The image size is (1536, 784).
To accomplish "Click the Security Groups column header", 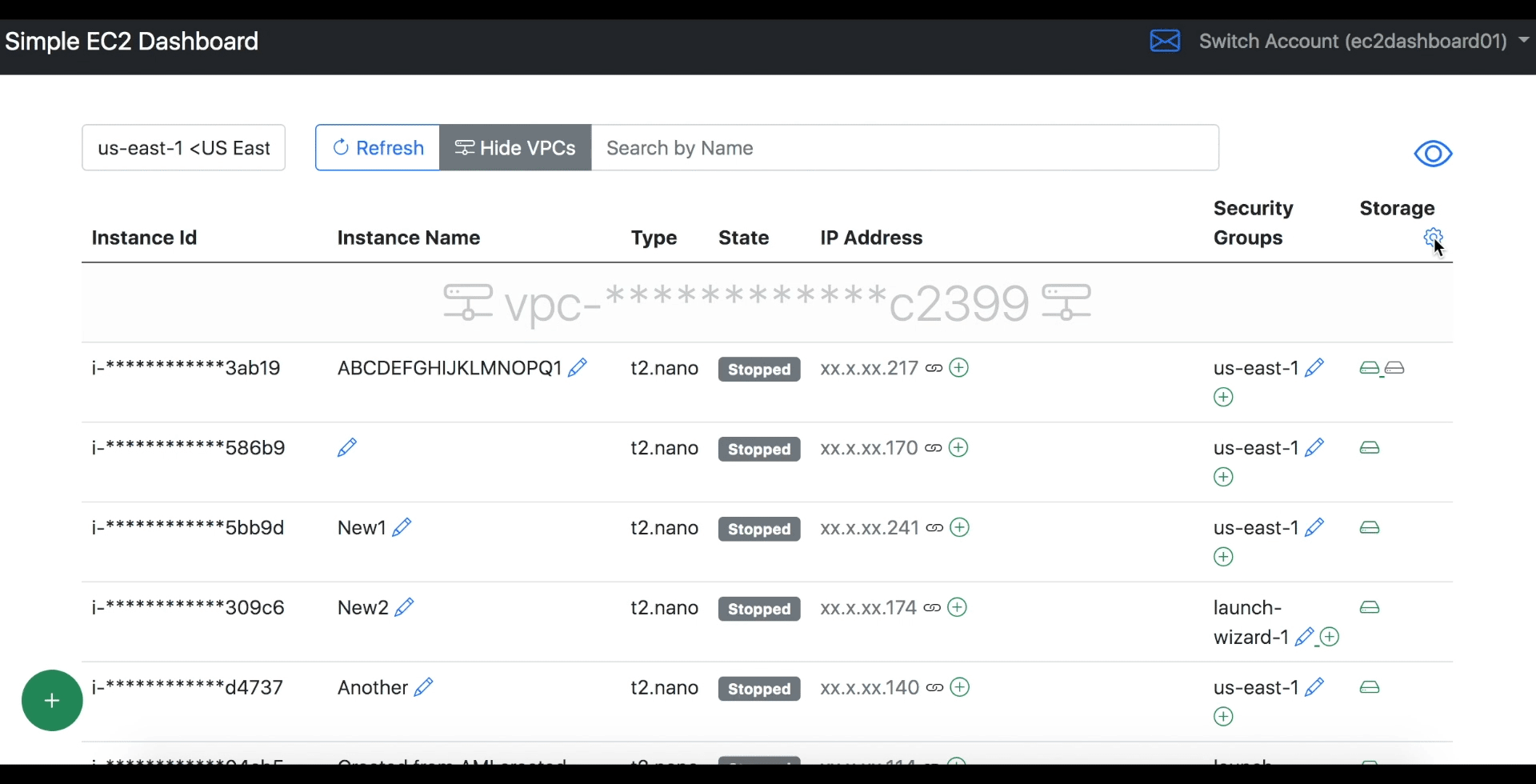I will [x=1254, y=223].
